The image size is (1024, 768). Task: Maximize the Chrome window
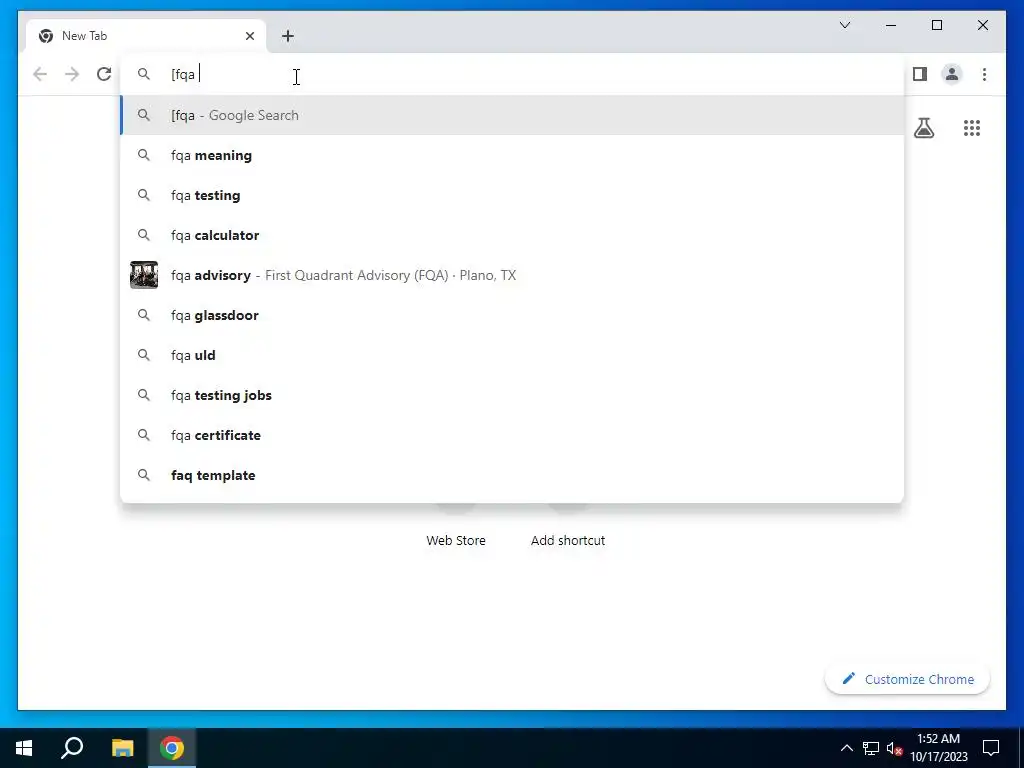936,25
